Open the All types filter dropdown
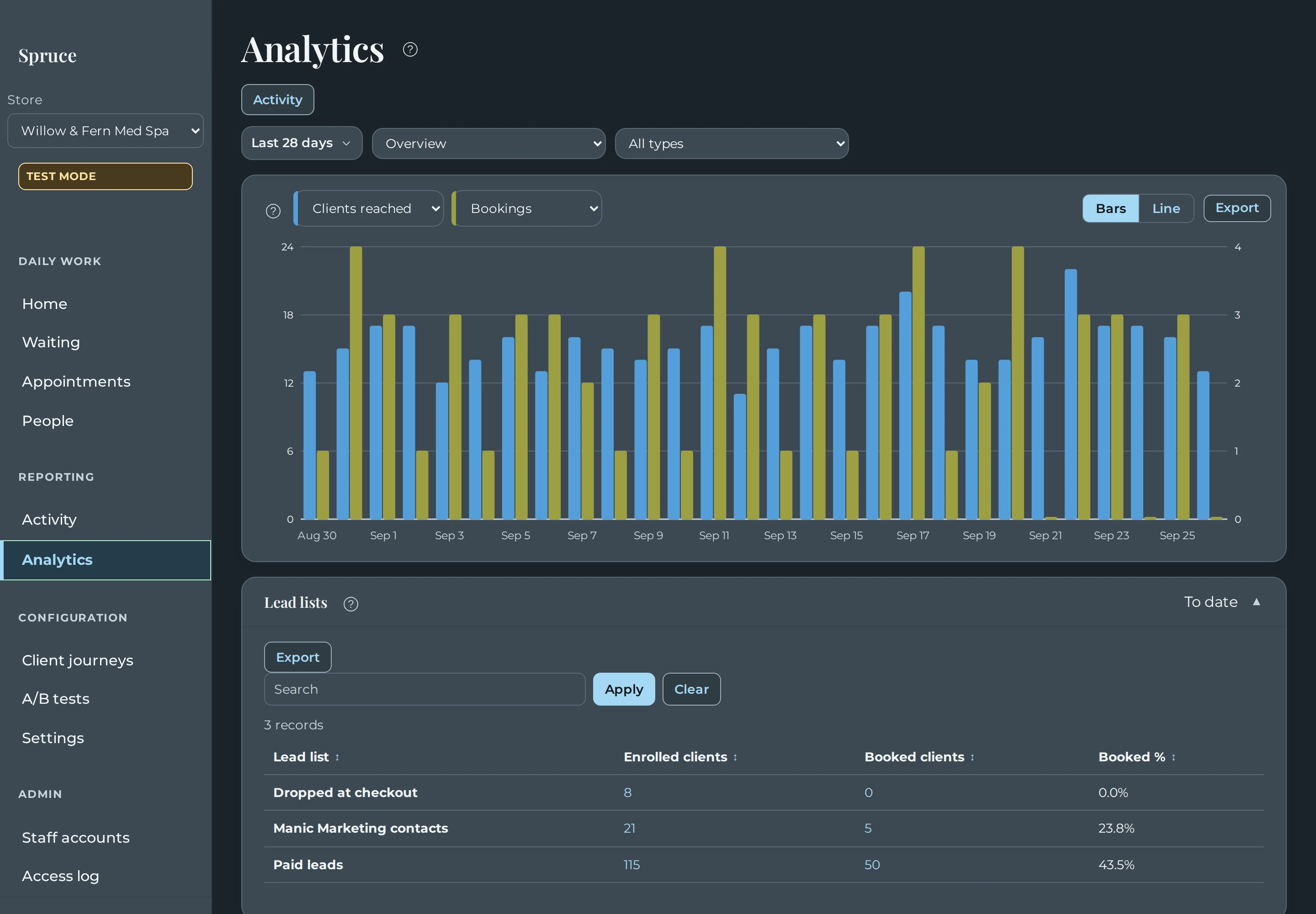Image resolution: width=1316 pixels, height=914 pixels. (731, 143)
